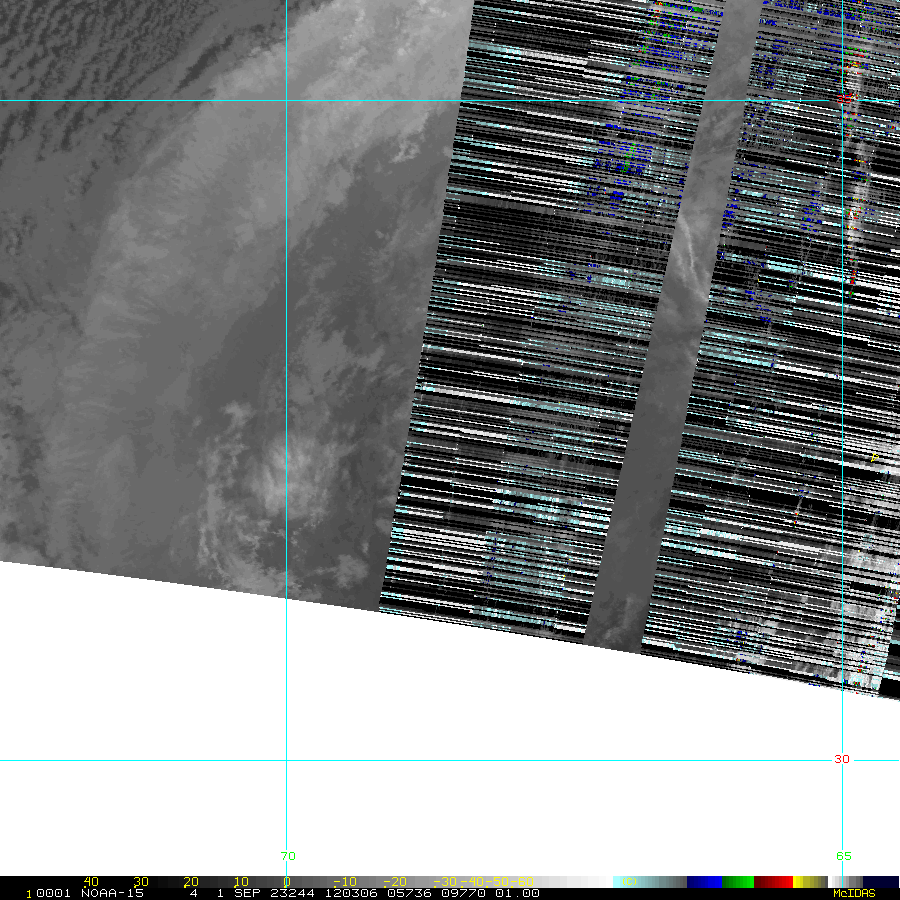This screenshot has height=900, width=900.
Task: Click the McIDAS label in the footer
Action: (x=853, y=893)
